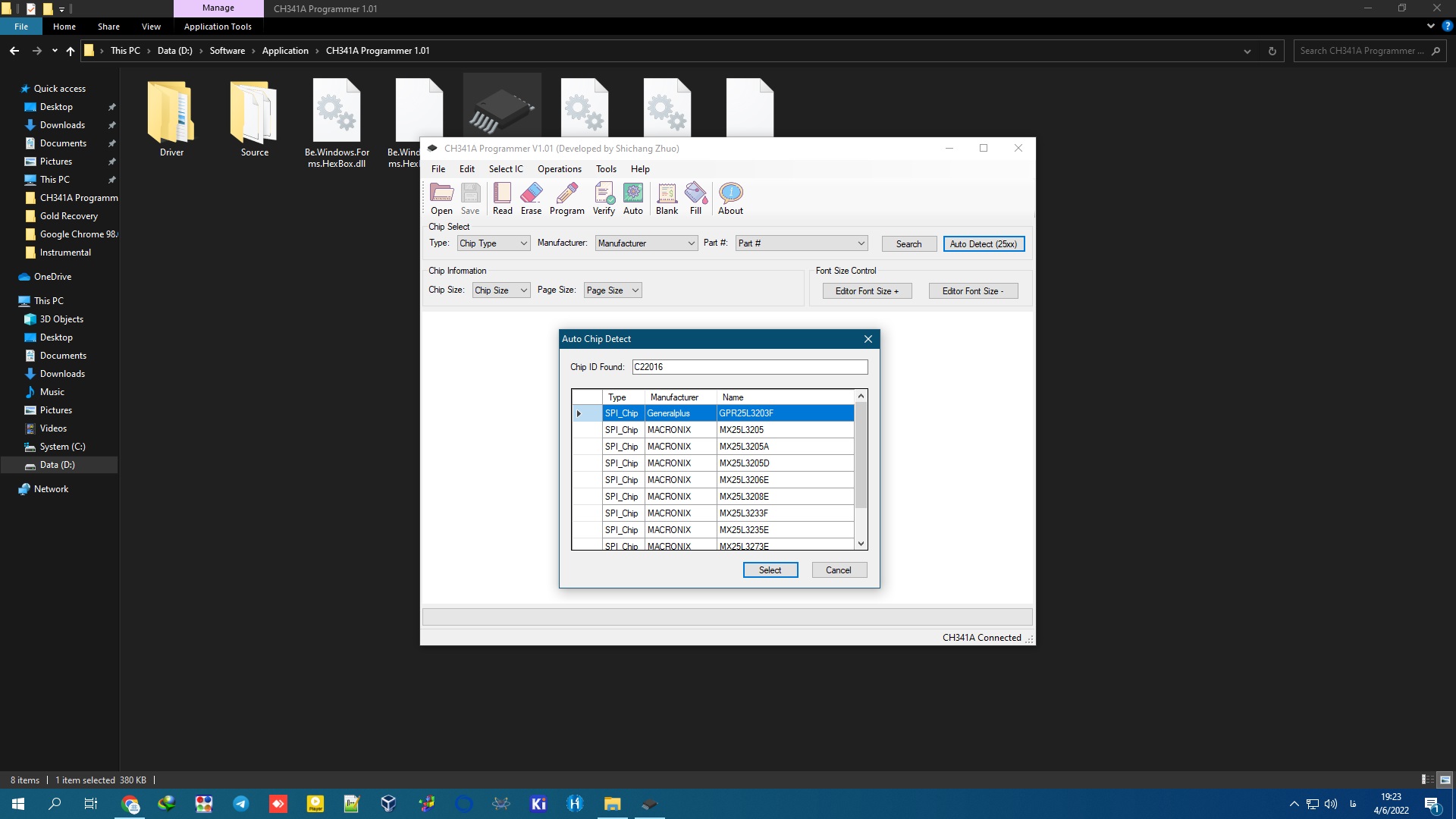Screen dimensions: 1456x819
Task: Click the About toolbar icon
Action: [x=730, y=199]
